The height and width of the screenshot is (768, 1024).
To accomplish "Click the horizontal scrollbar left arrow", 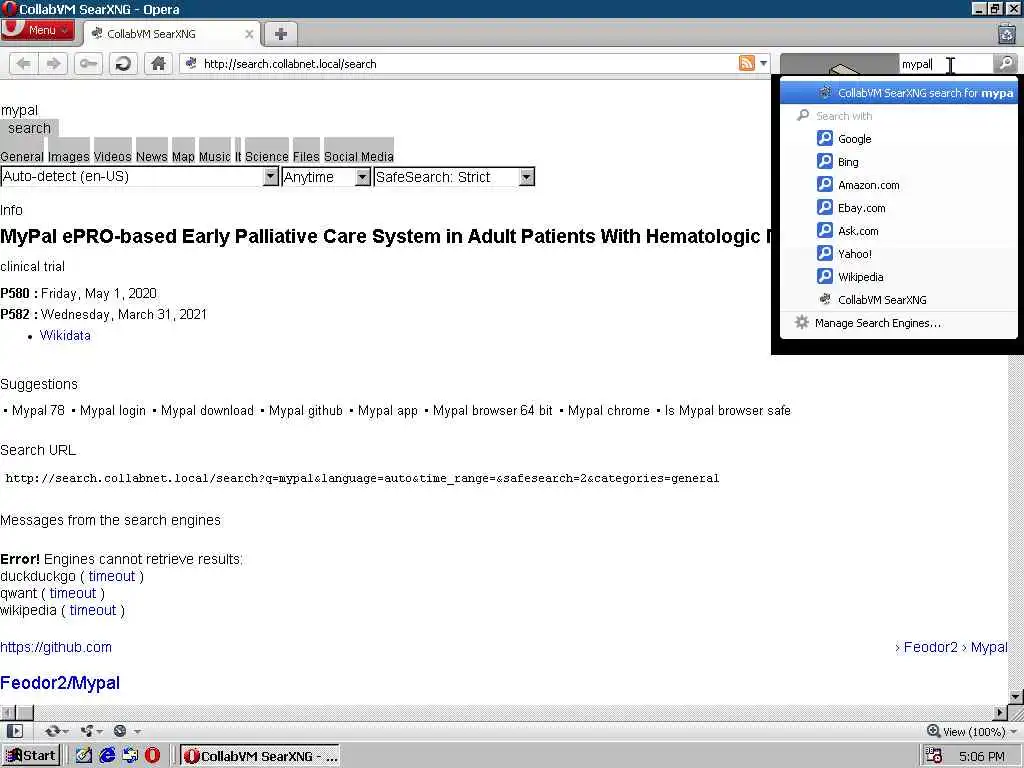I will tap(7, 712).
